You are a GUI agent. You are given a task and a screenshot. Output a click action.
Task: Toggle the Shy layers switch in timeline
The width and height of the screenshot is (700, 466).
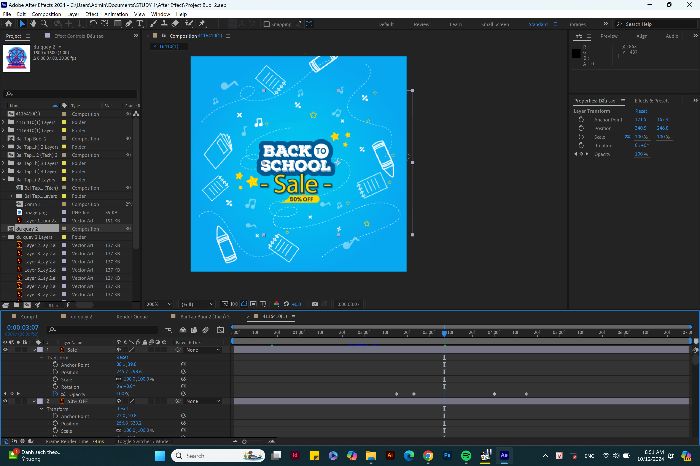(183, 330)
